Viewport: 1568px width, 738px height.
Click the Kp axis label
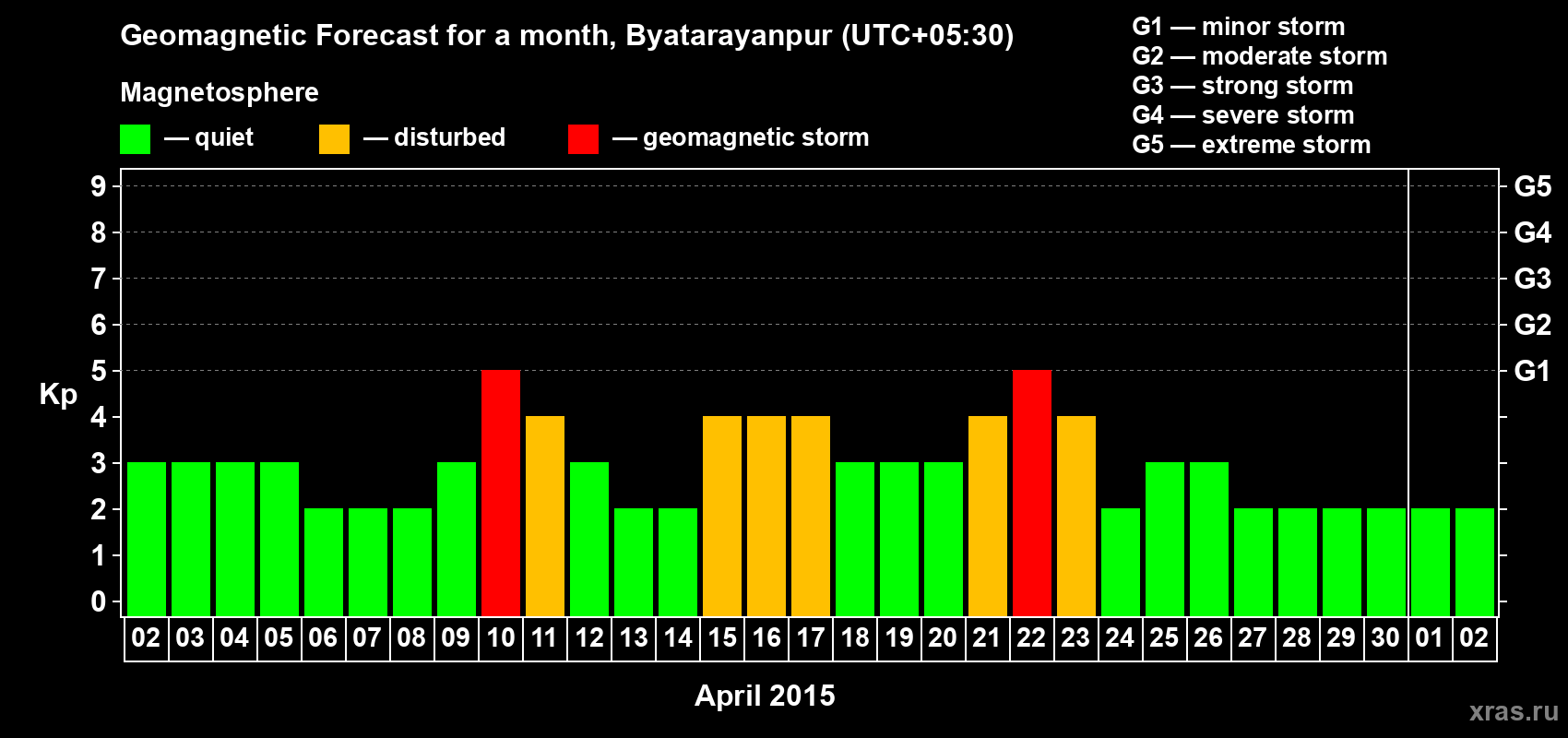click(x=58, y=395)
